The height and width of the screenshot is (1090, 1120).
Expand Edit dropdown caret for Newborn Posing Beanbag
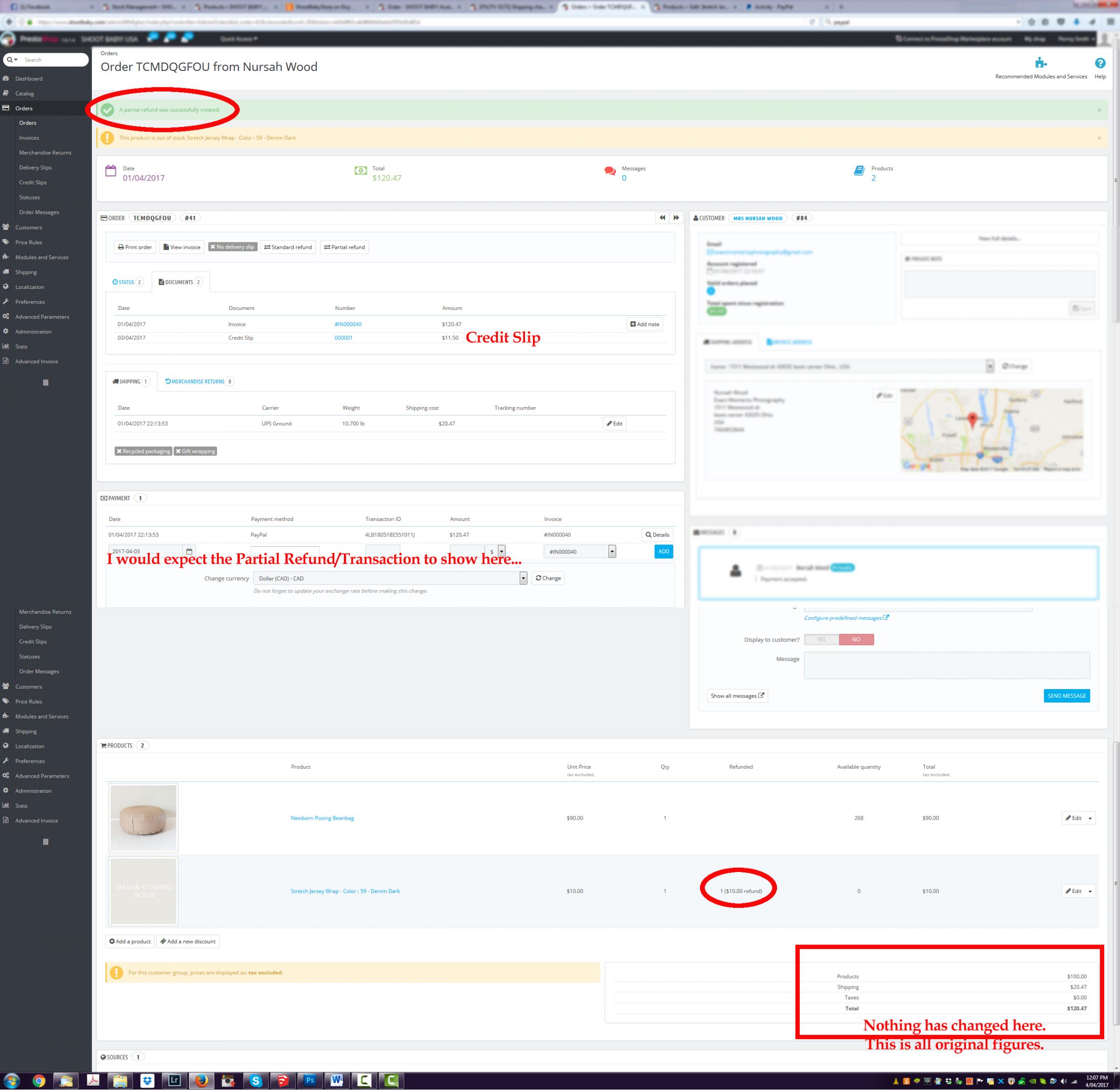click(1090, 818)
